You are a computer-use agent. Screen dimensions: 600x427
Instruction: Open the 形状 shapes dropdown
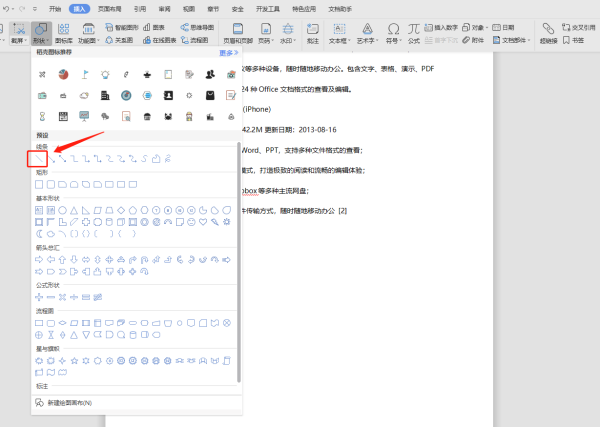41,33
